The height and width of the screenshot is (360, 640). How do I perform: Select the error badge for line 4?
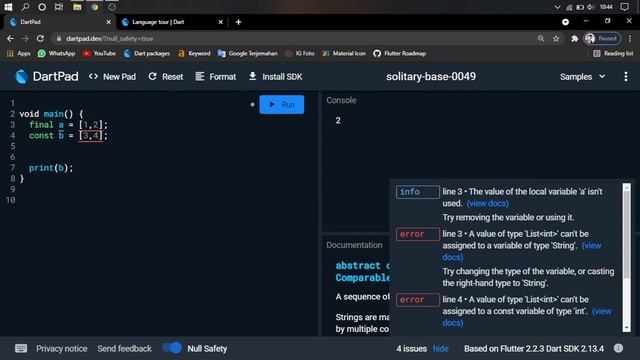(x=418, y=300)
